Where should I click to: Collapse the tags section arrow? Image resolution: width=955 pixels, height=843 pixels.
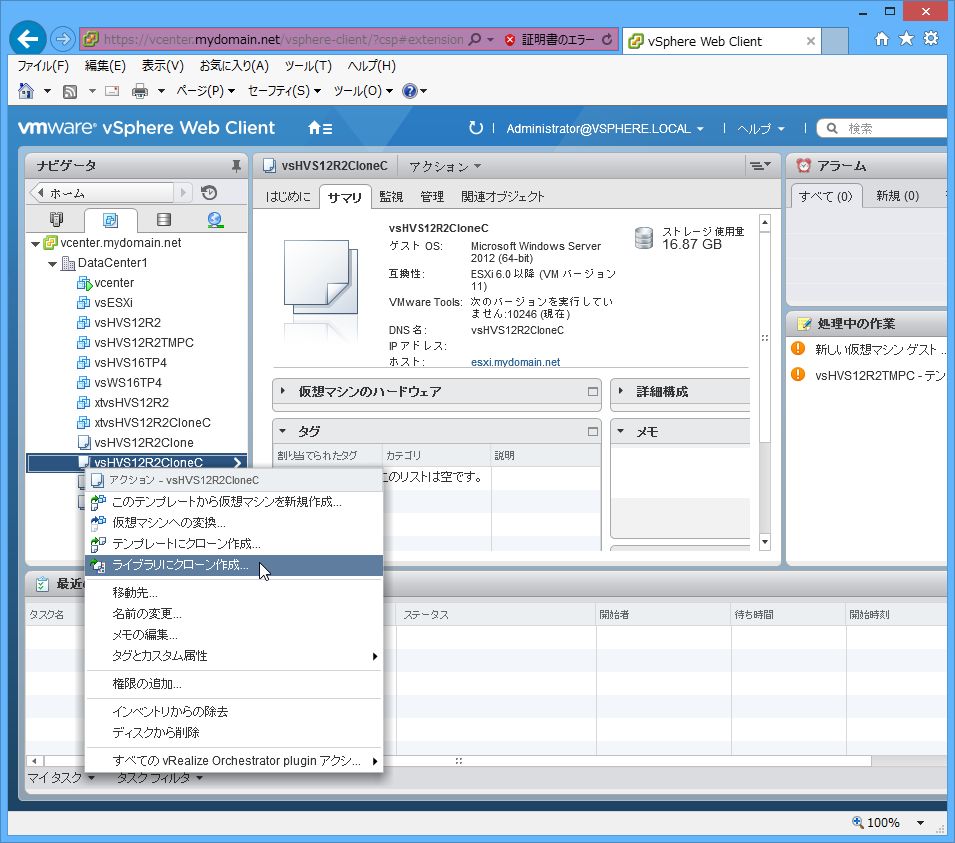click(283, 431)
